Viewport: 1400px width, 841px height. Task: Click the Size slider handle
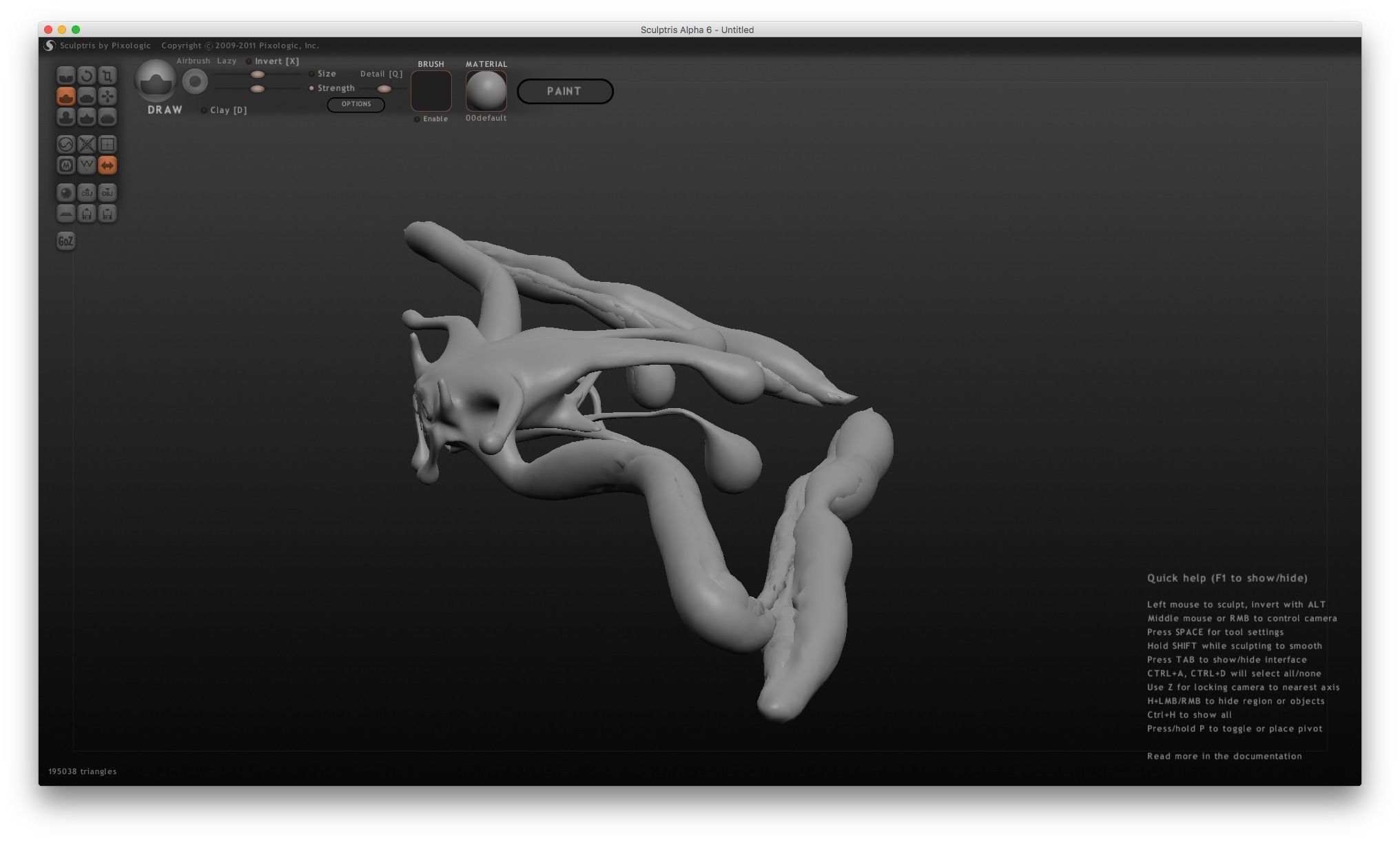click(x=257, y=74)
